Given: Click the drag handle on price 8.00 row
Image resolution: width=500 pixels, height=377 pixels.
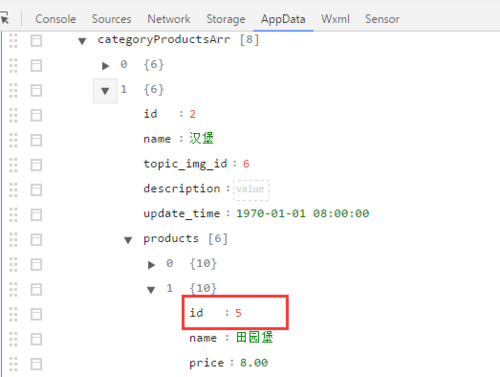Looking at the screenshot, I should [x=13, y=364].
